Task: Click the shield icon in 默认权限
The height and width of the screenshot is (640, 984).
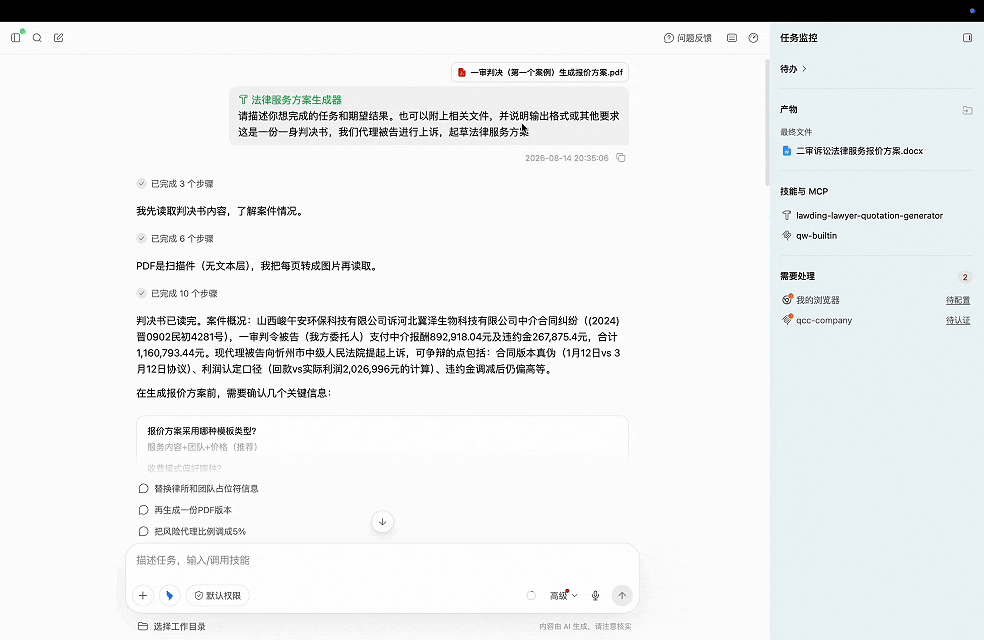Action: point(198,595)
